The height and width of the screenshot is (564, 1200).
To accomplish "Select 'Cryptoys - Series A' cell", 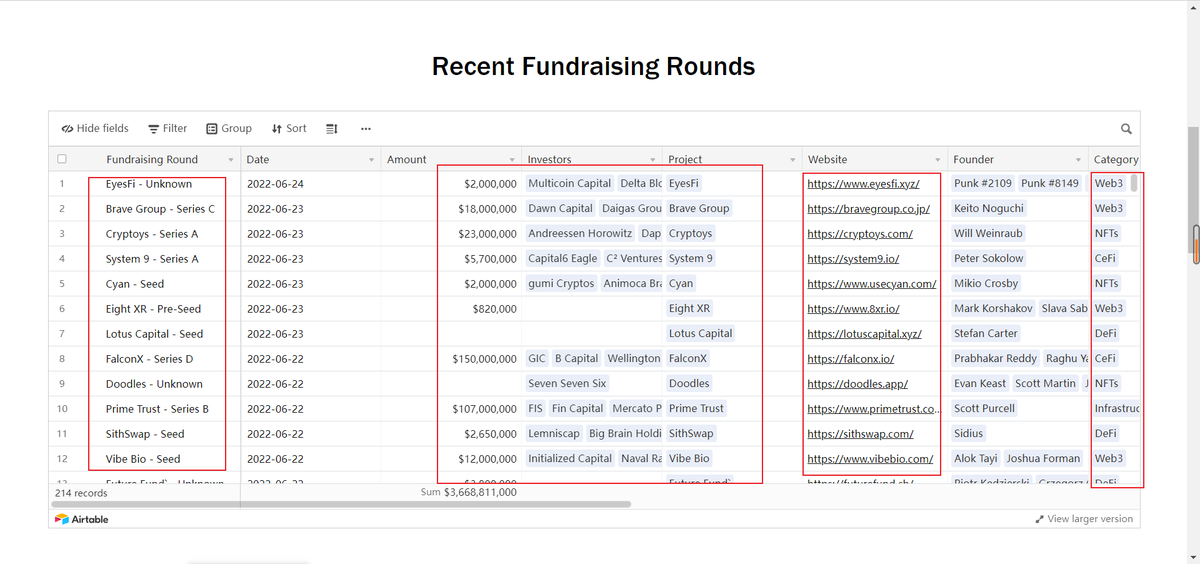I will click(x=152, y=234).
